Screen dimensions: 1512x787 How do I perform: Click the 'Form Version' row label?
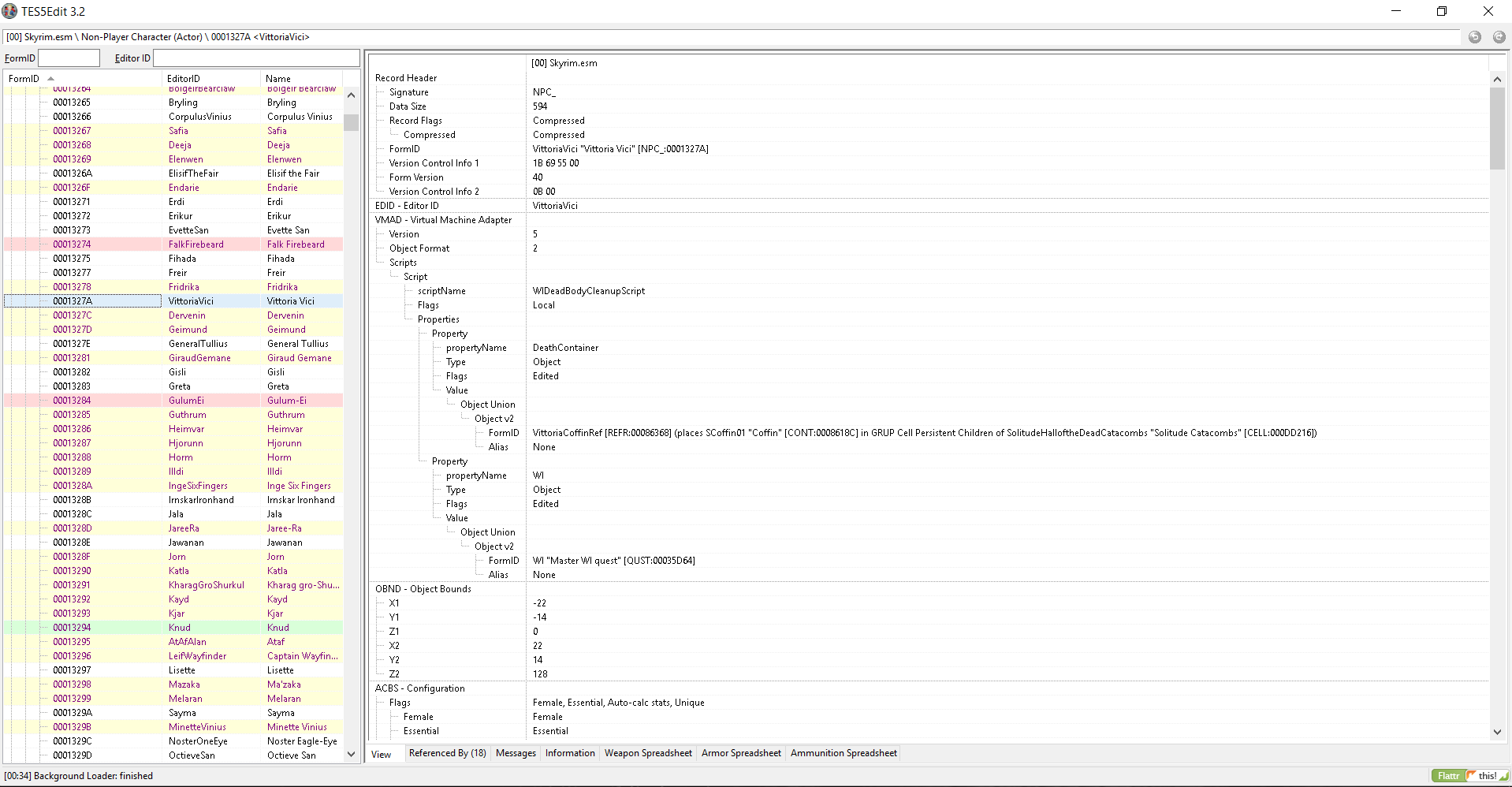tap(416, 177)
